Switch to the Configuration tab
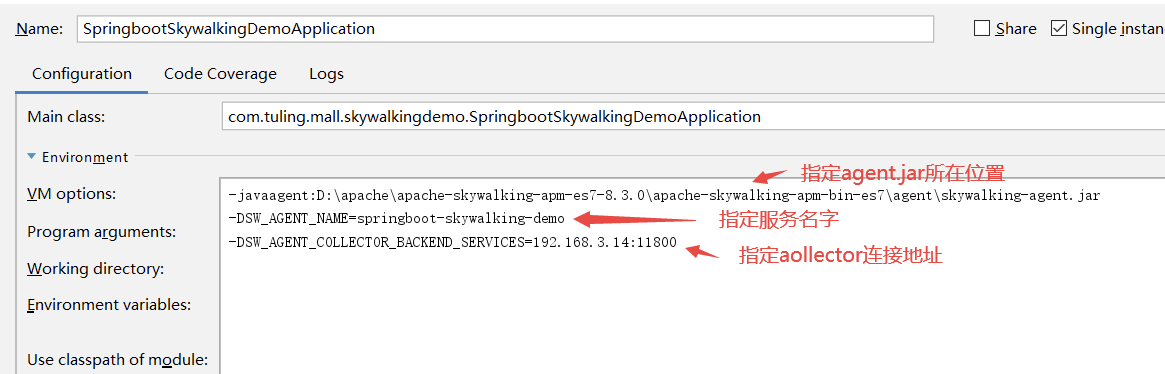The height and width of the screenshot is (374, 1165). click(82, 74)
